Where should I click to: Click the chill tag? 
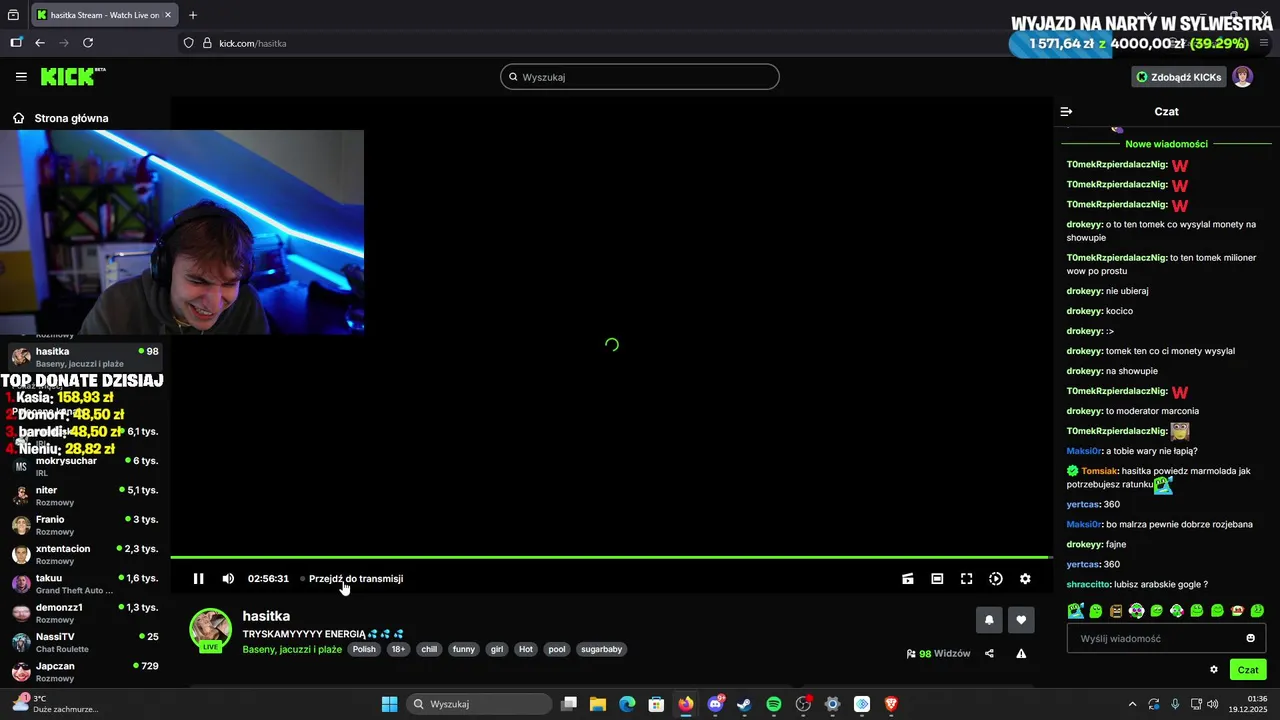point(429,649)
